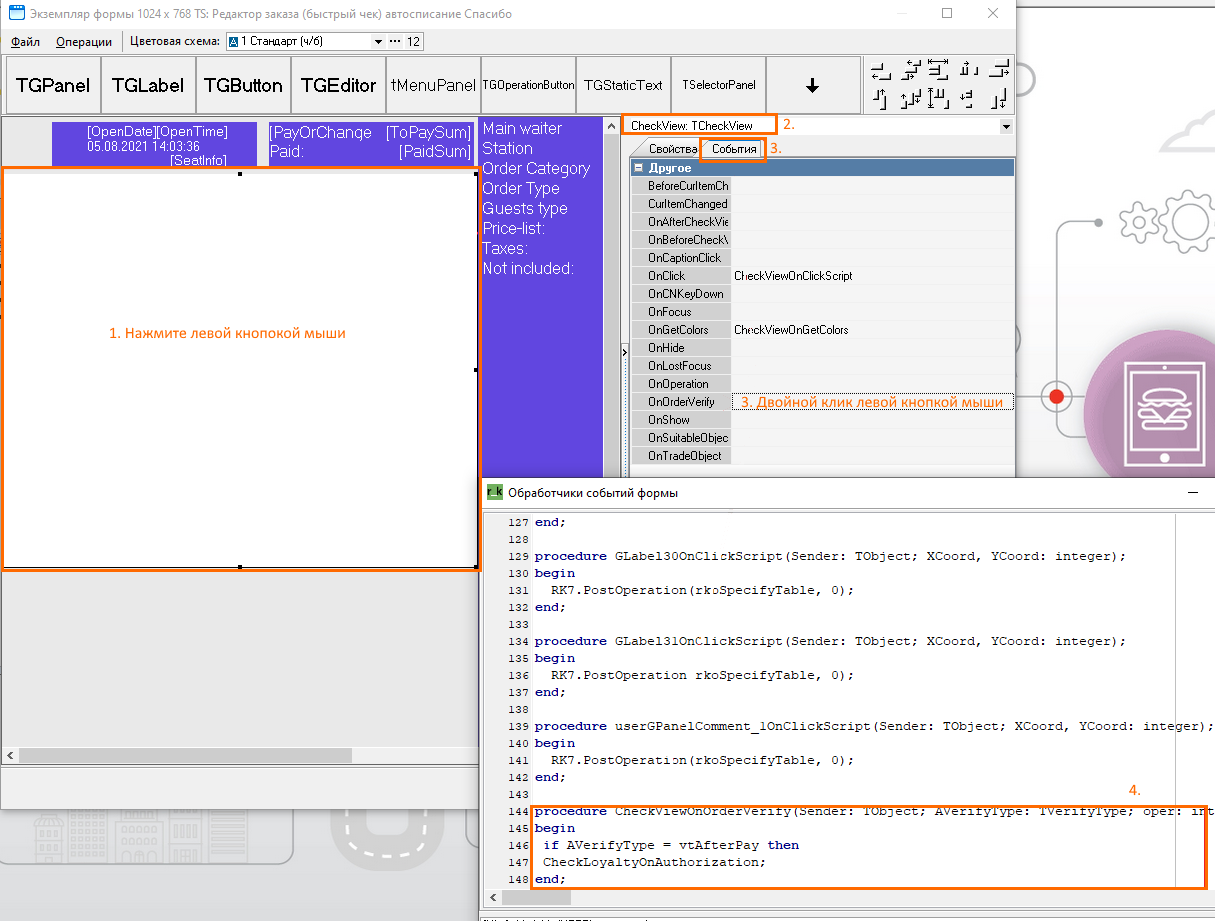The image size is (1215, 921).
Task: Click the center horizontally alignment icon
Action: [910, 71]
